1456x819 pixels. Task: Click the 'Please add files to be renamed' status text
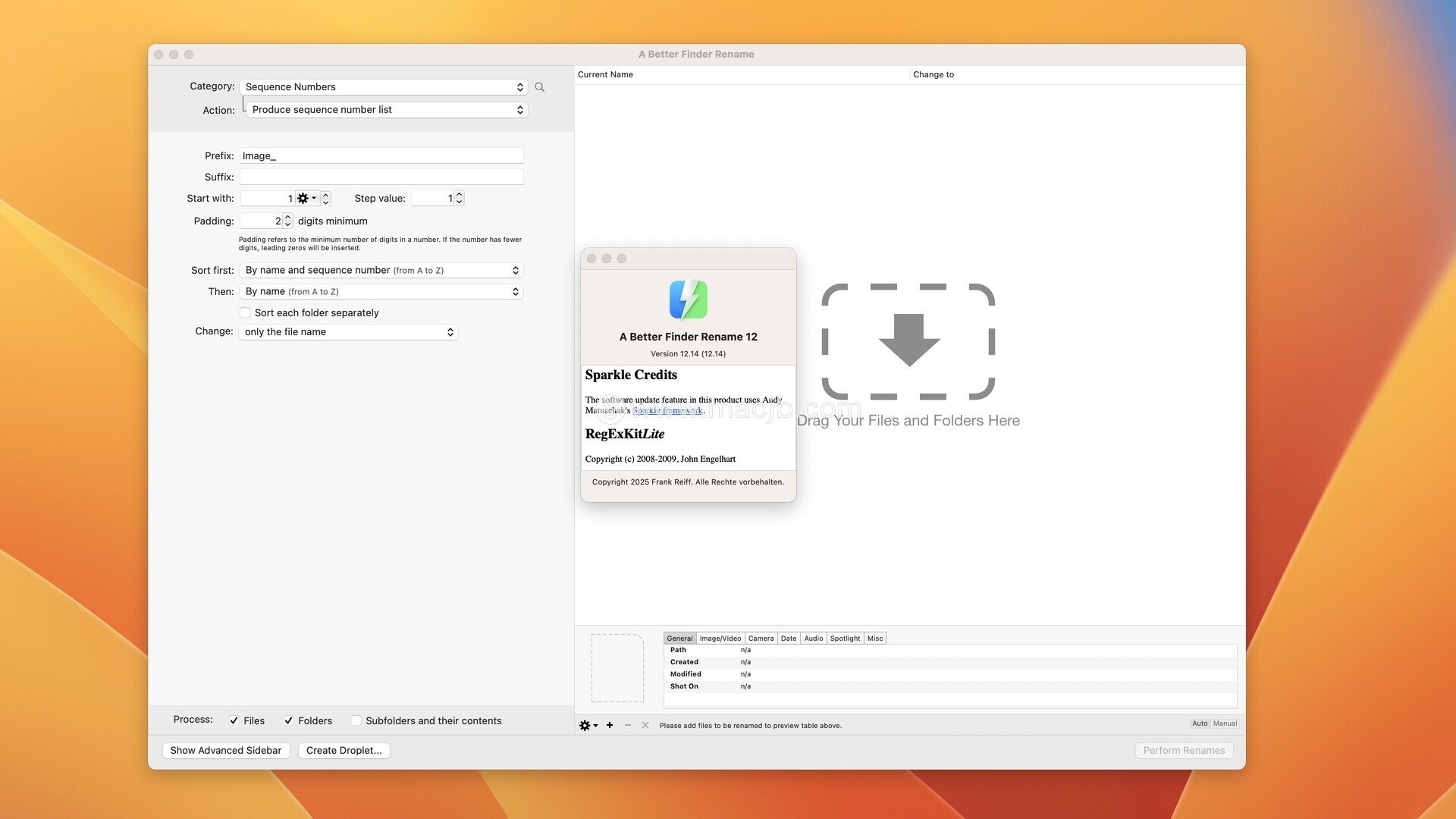(750, 726)
